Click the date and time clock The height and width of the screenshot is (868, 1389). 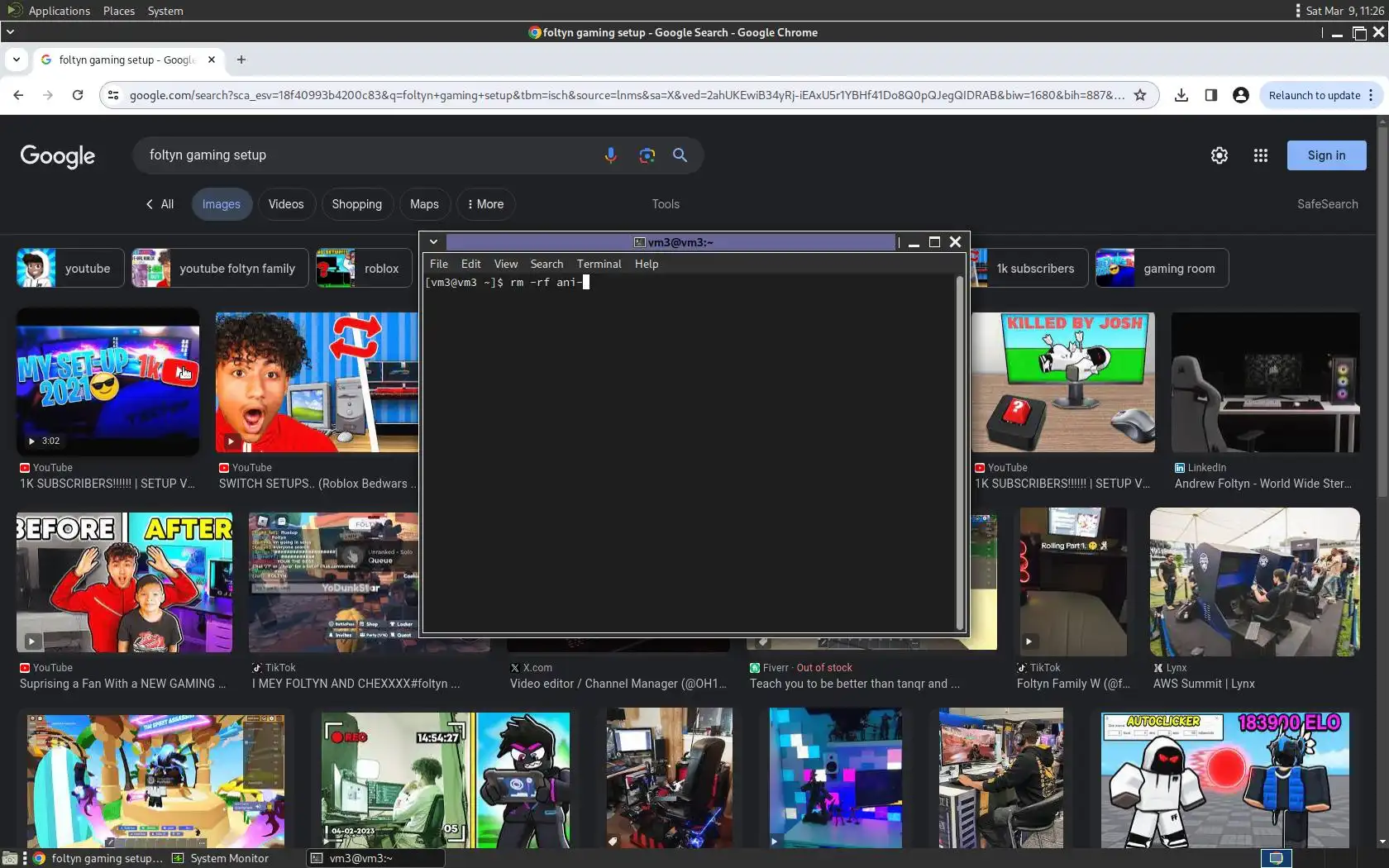(1344, 11)
